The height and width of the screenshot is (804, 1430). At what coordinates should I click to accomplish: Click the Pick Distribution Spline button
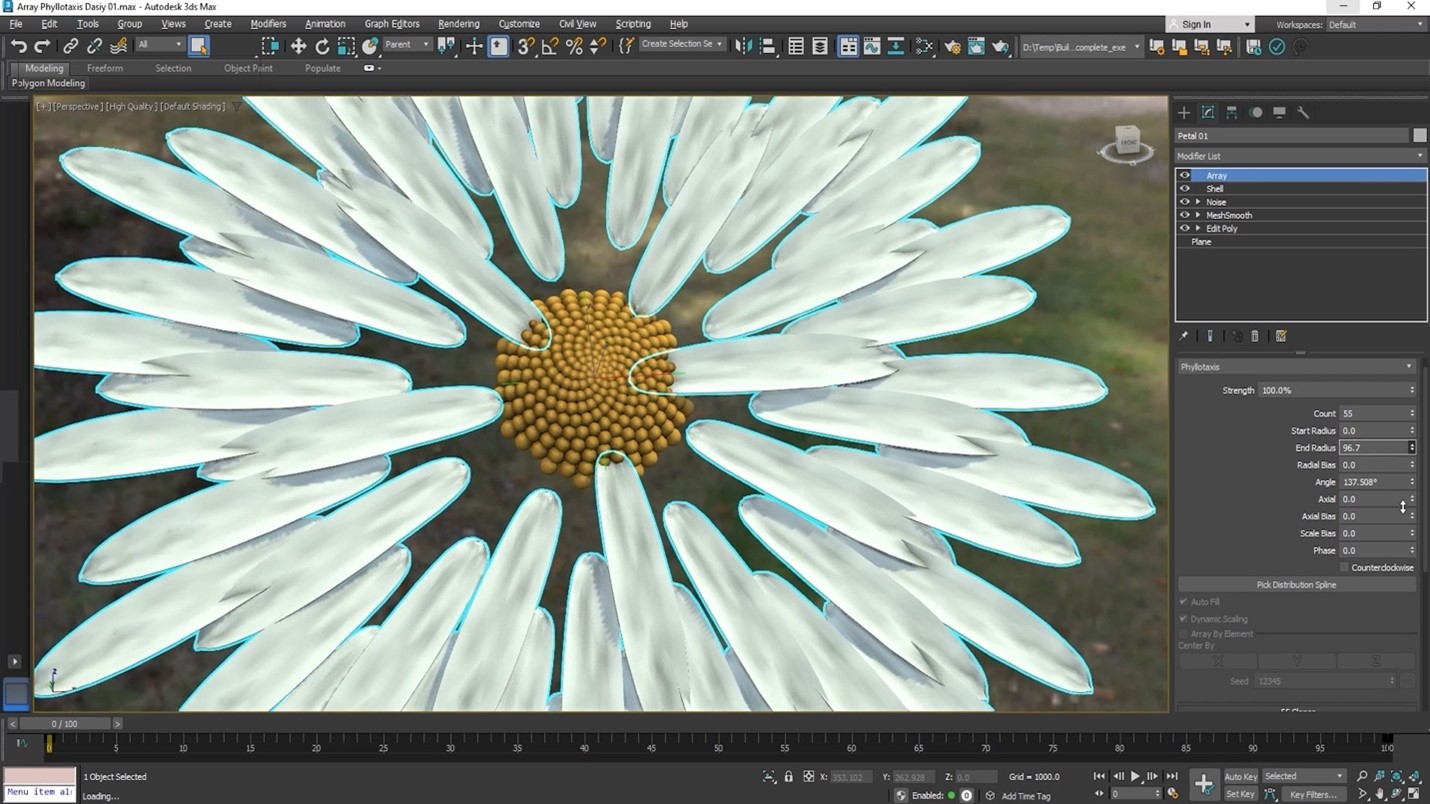[1296, 584]
